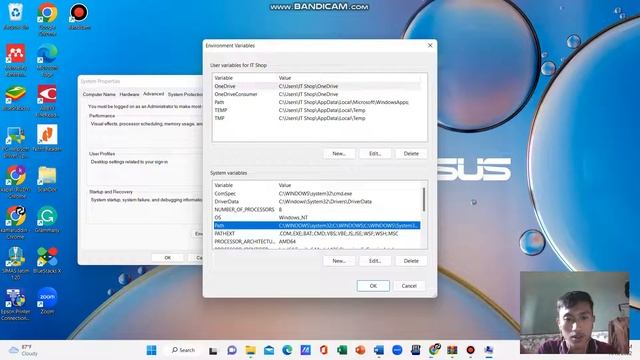Viewport: 640px width, 360px height.
Task: Open Microsoft Edge on the taskbar
Action: pos(287,350)
